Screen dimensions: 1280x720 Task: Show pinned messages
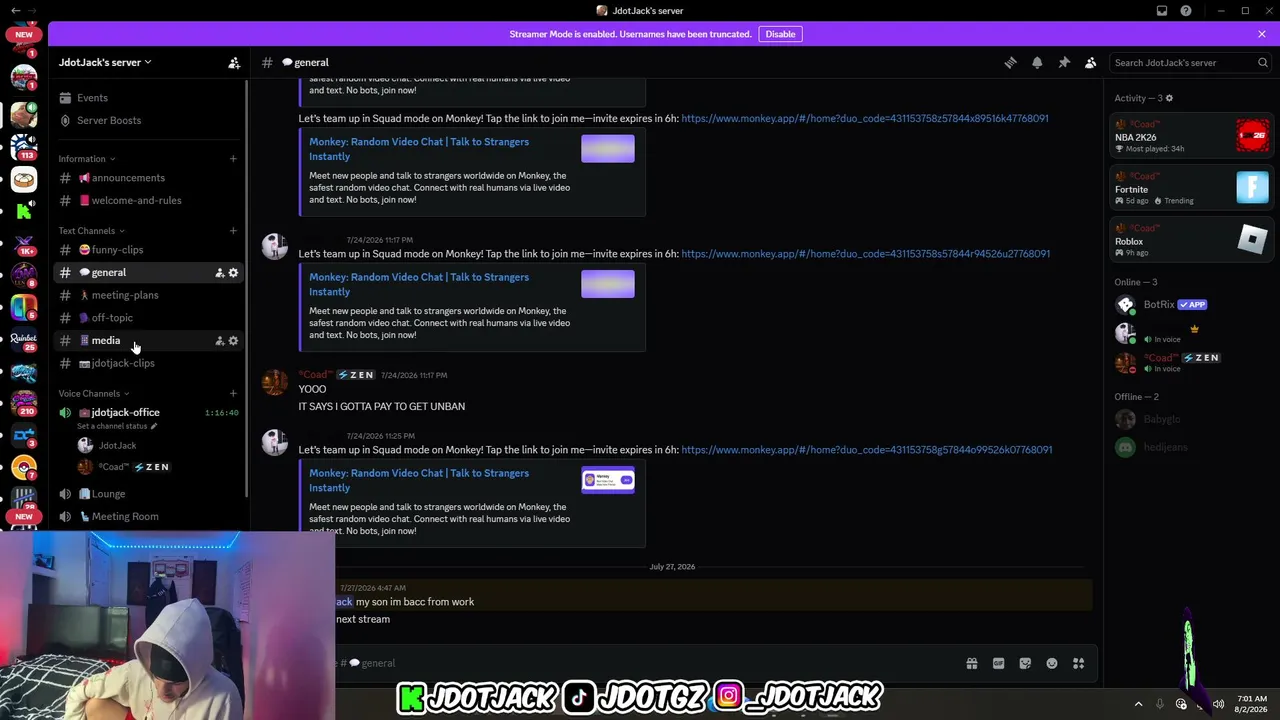tap(1064, 62)
